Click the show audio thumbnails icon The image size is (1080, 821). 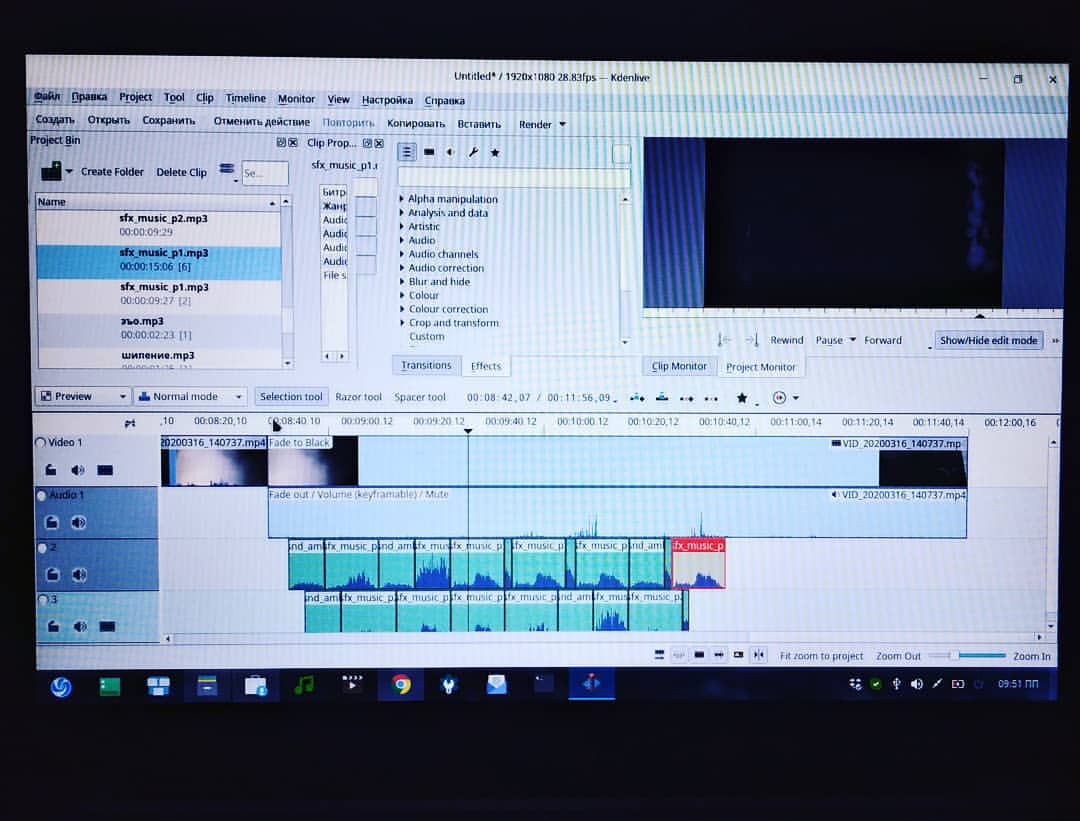pyautogui.click(x=718, y=655)
